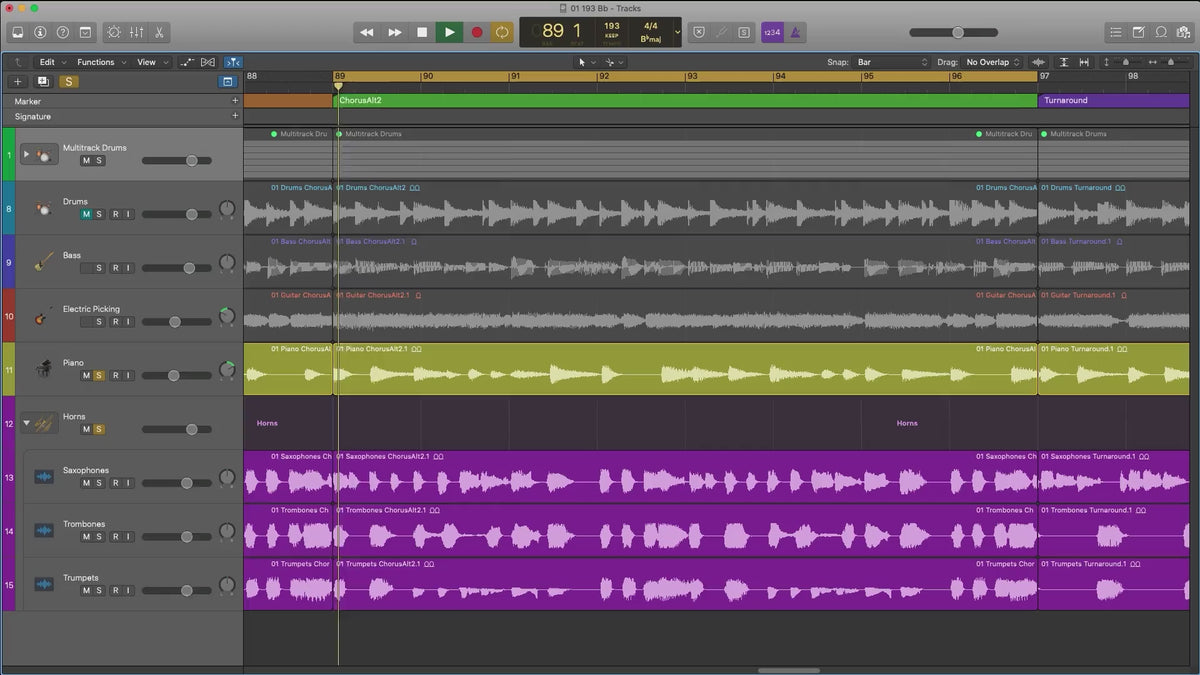Unmute the Drums track

pyautogui.click(x=86, y=214)
